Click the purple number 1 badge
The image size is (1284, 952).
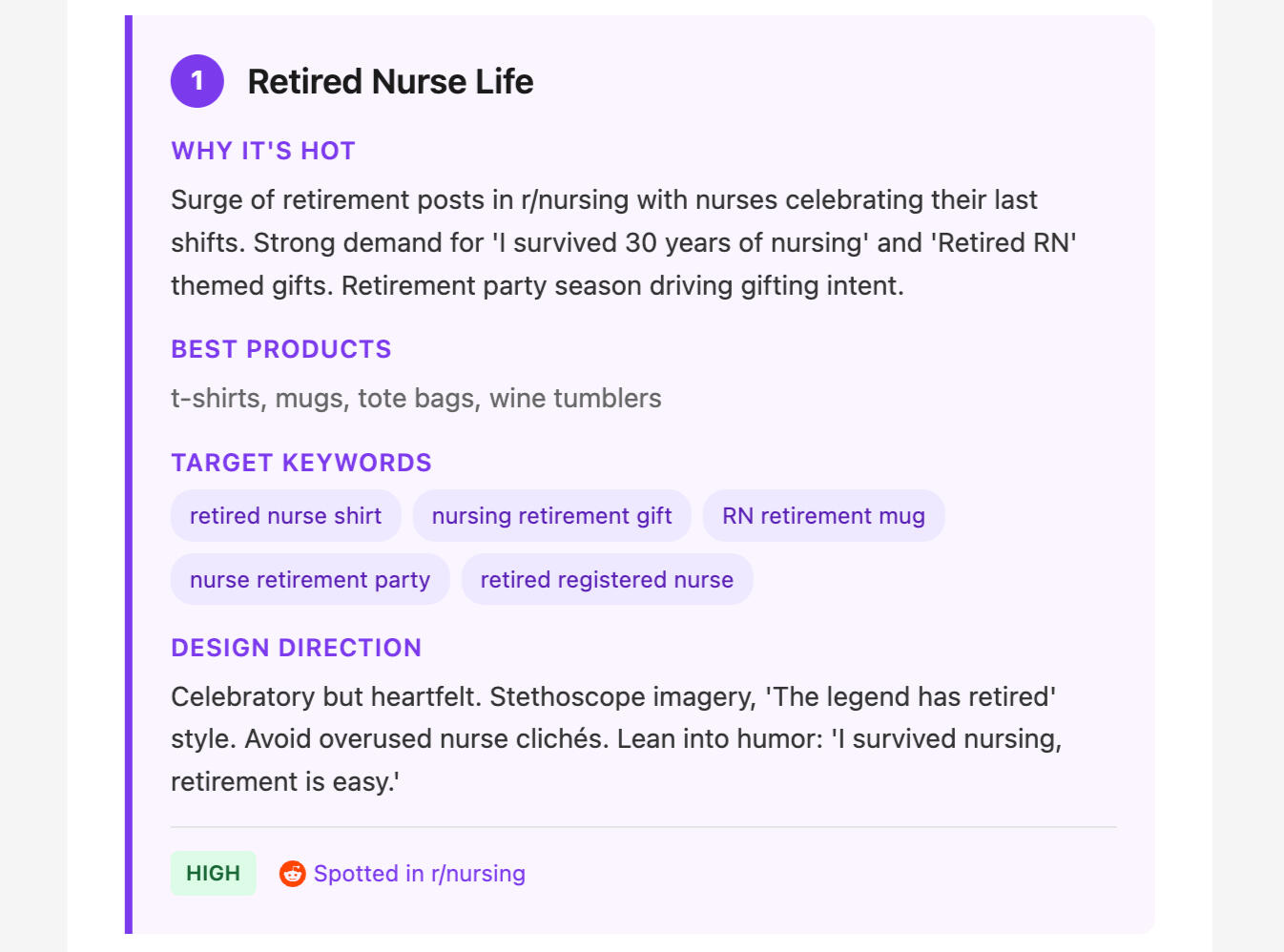pyautogui.click(x=197, y=81)
